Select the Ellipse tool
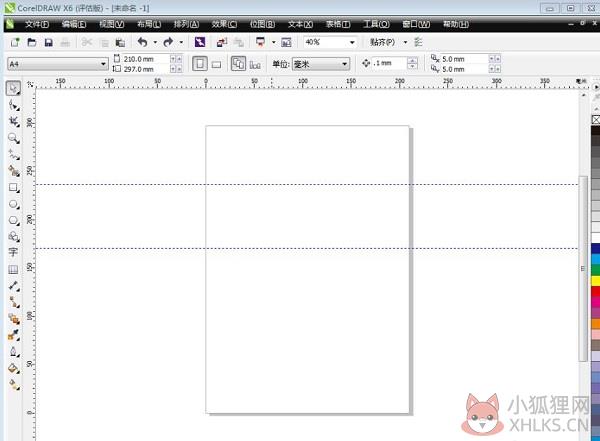600x441 pixels. 14,204
